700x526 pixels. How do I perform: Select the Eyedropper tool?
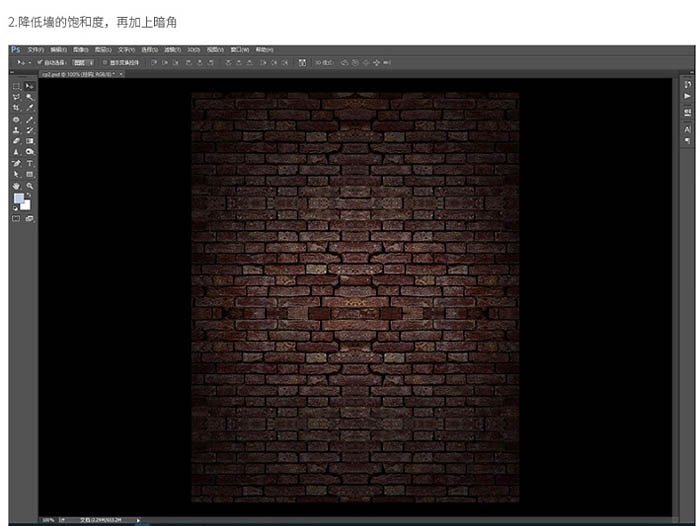coord(29,108)
